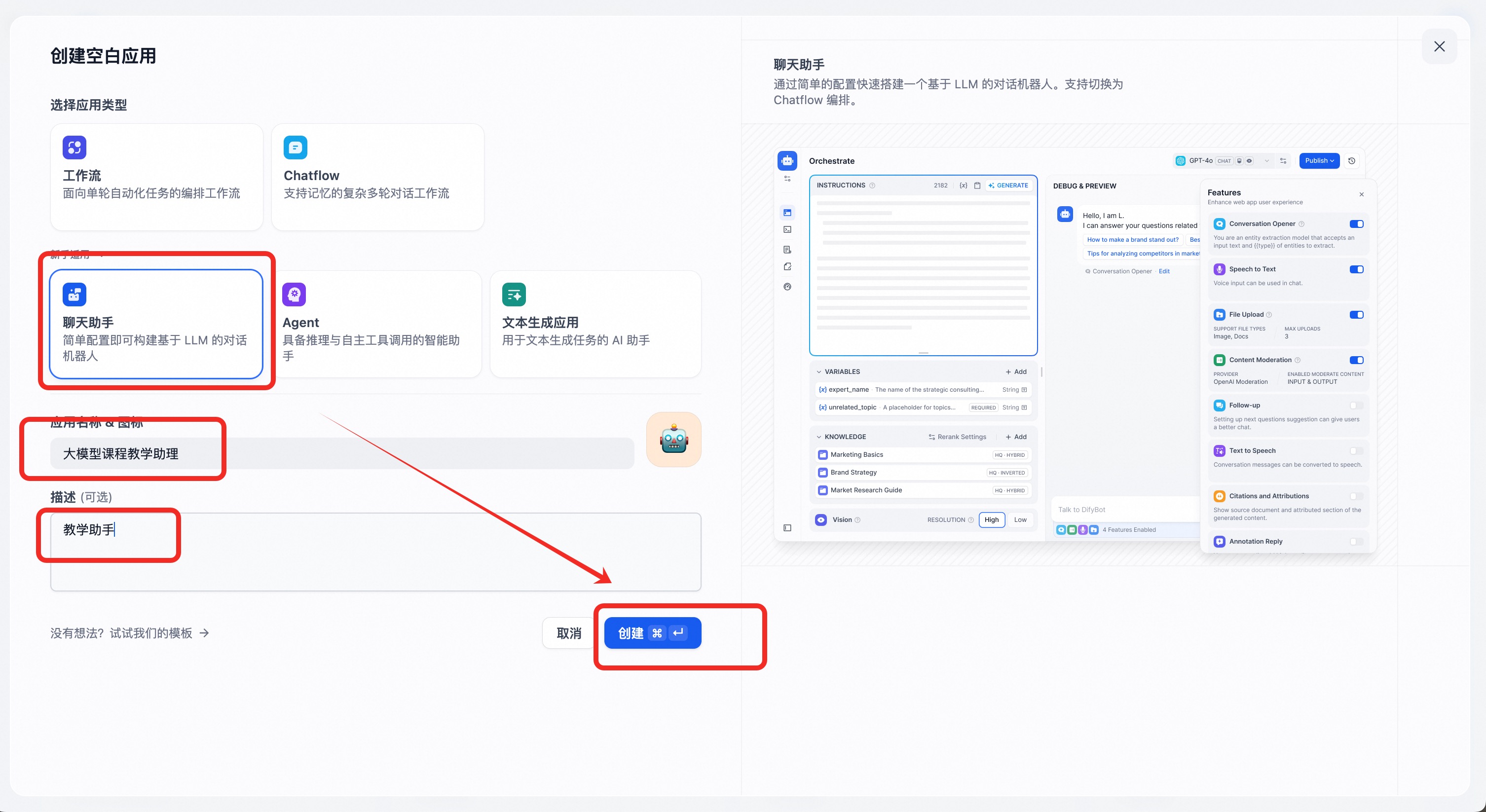The width and height of the screenshot is (1486, 812).
Task: Click the history clock icon beside Publish
Action: pos(1352,161)
